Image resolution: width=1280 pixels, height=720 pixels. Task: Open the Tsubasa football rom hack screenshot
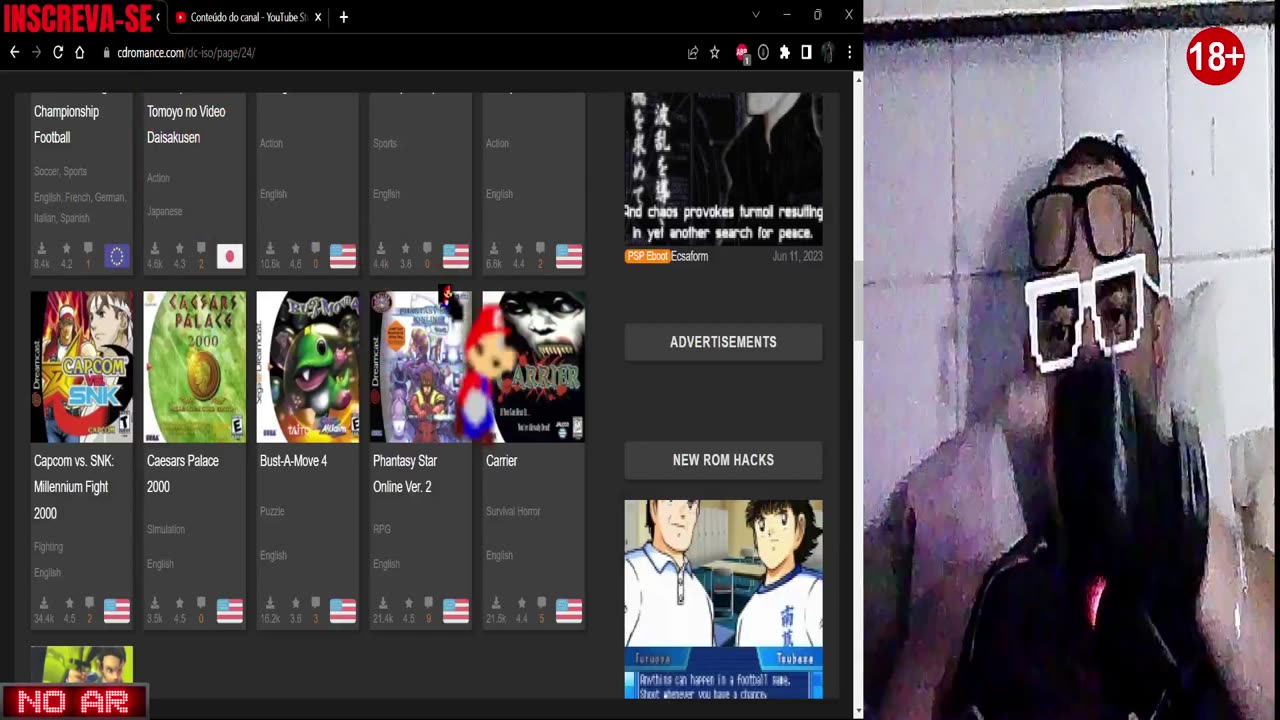(723, 599)
